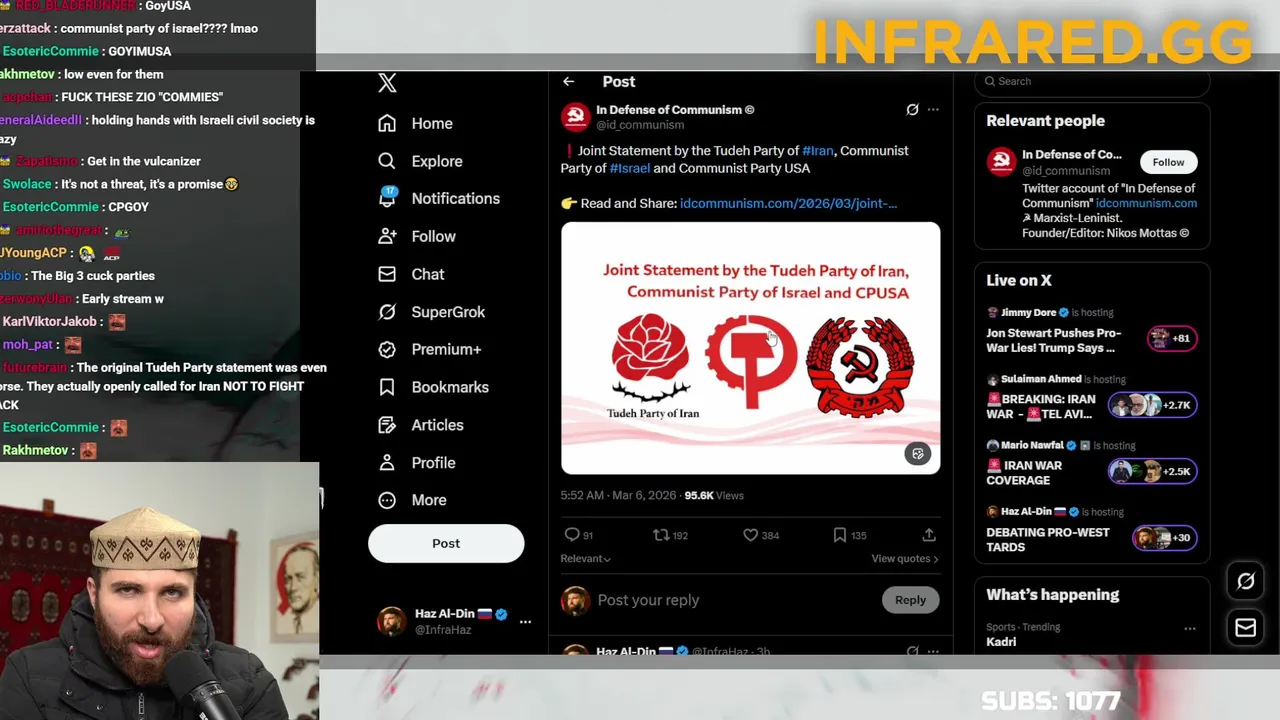Open three-dot menu beside Kadri trend
The height and width of the screenshot is (720, 1280).
point(1189,629)
